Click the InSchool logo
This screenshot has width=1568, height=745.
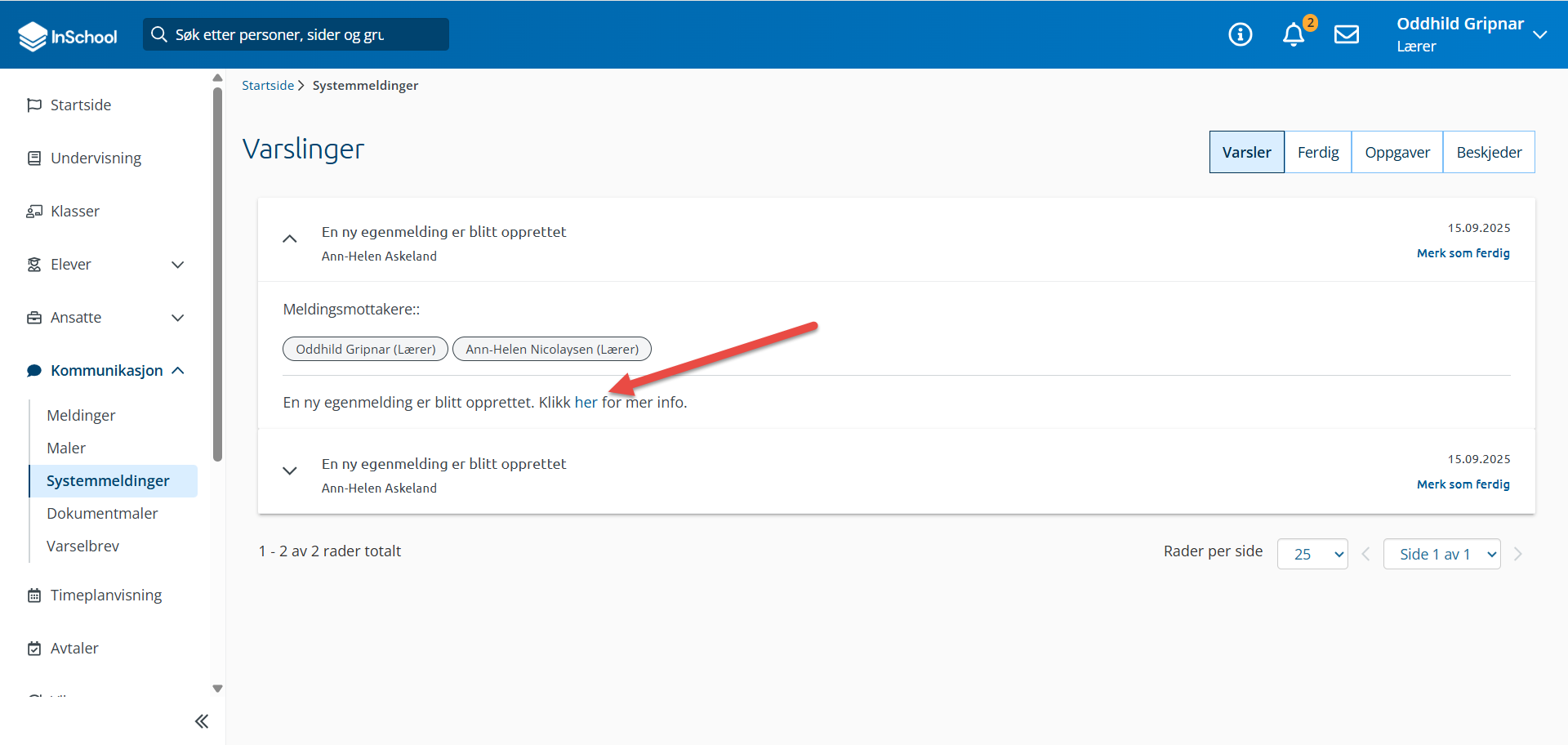(x=68, y=36)
